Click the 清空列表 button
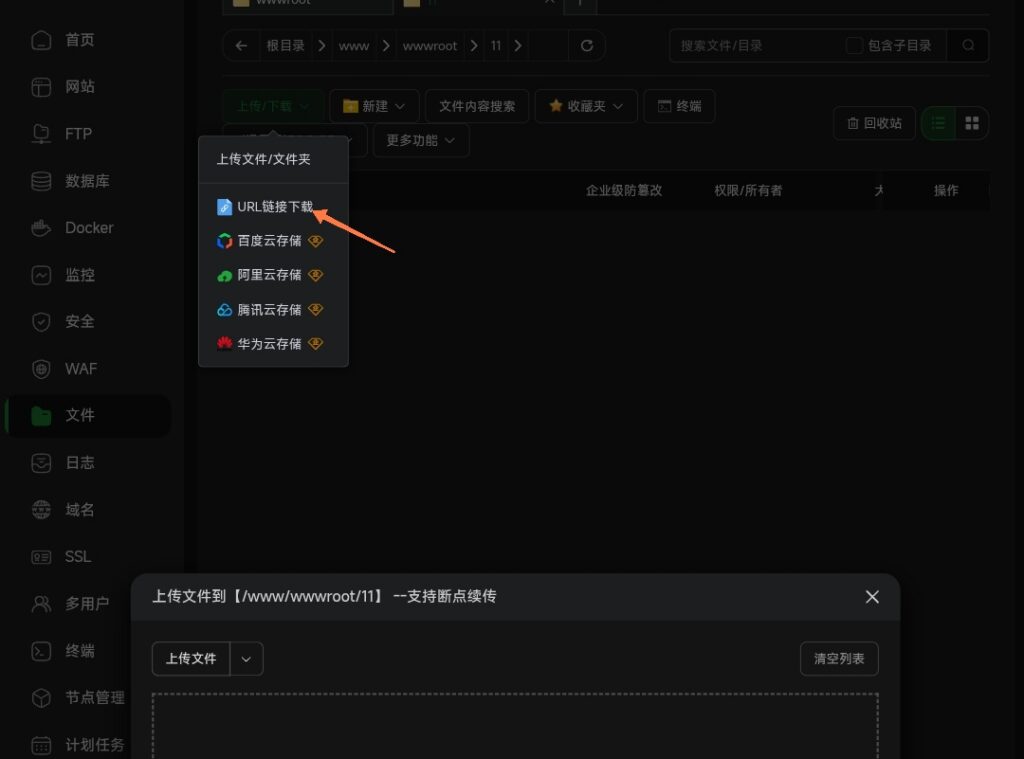 (838, 658)
